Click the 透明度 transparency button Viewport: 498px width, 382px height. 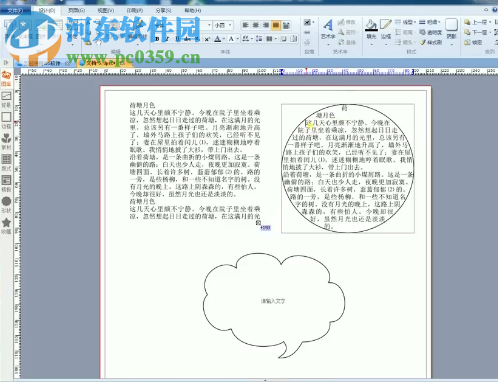coord(431,32)
